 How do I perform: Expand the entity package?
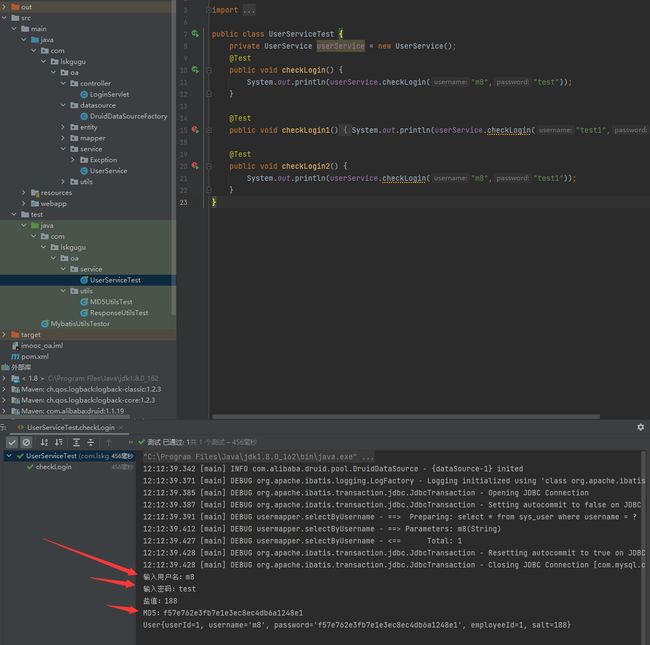click(x=63, y=127)
